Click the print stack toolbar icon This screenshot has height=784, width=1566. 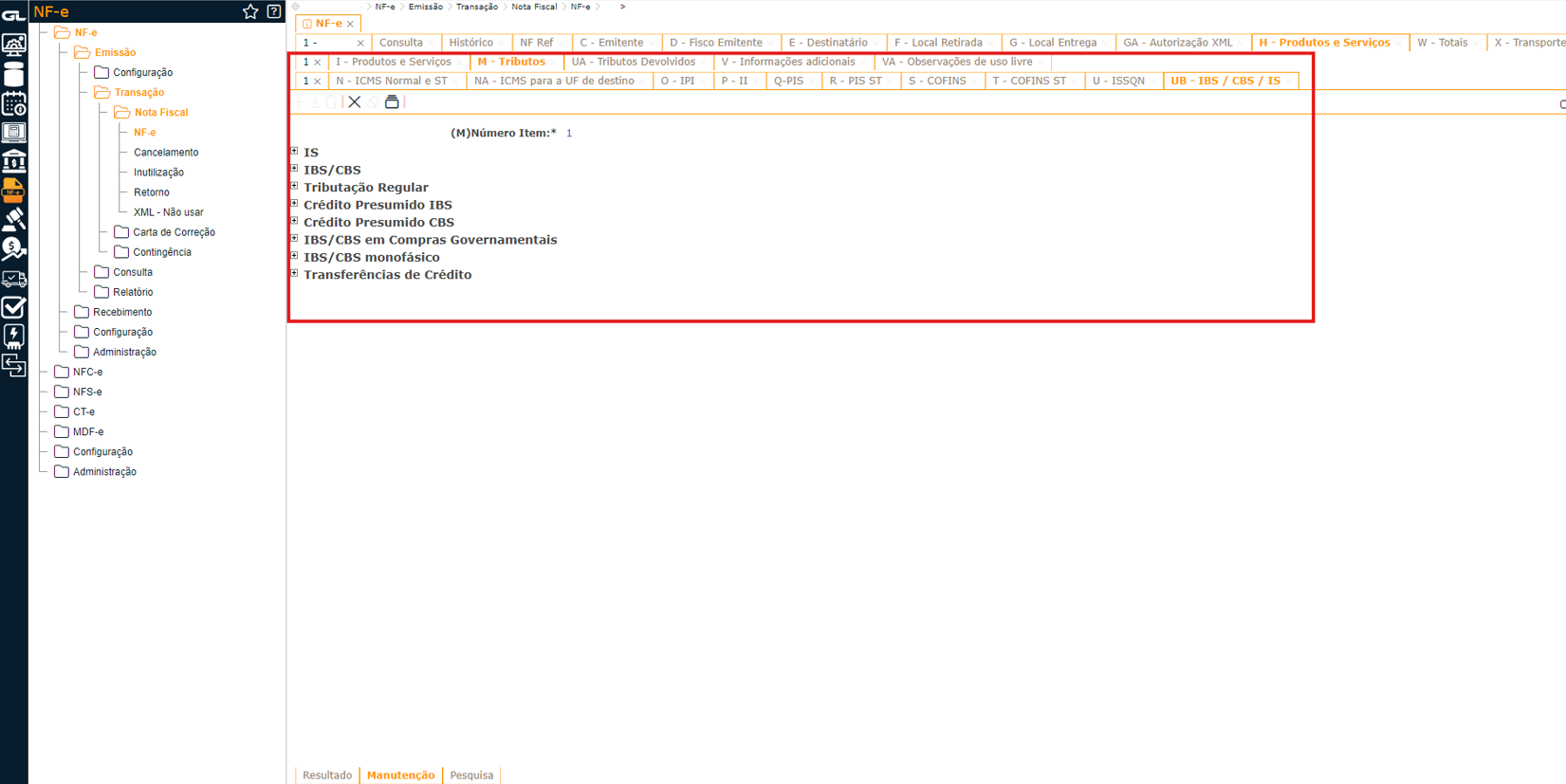392,102
